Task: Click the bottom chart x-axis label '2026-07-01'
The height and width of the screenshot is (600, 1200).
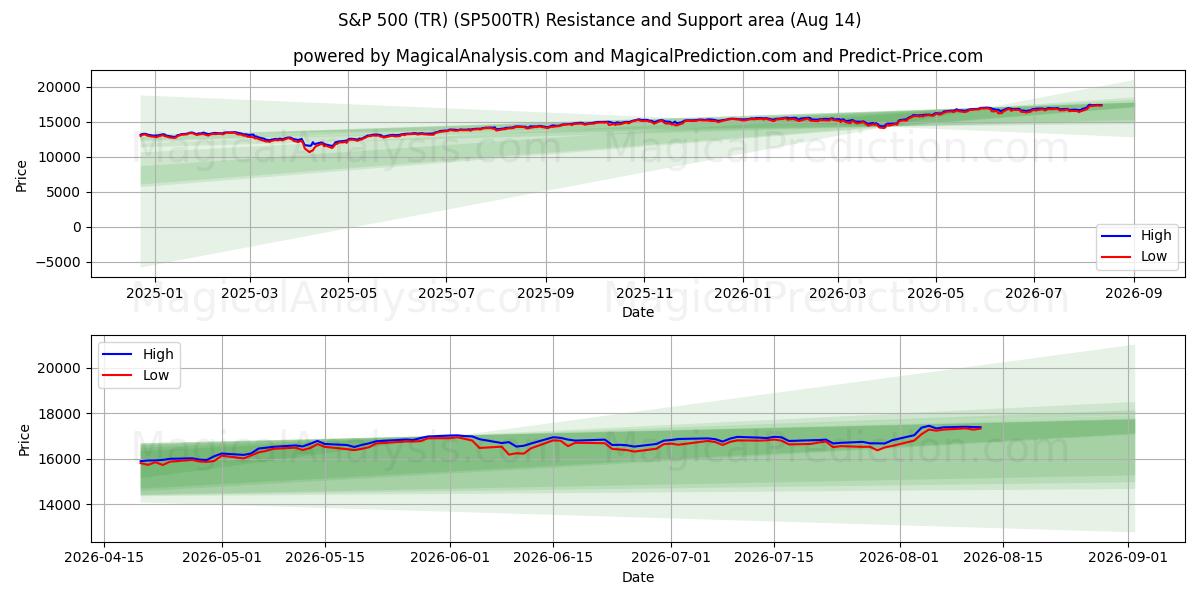Action: [670, 560]
